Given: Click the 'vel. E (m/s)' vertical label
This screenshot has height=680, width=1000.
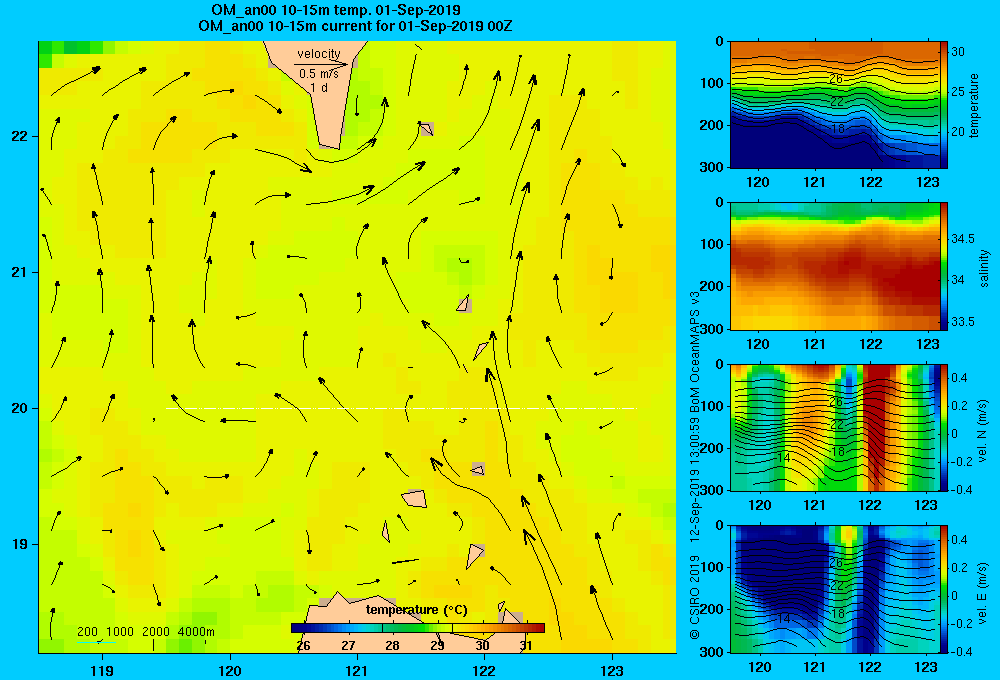Looking at the screenshot, I should [x=983, y=592].
